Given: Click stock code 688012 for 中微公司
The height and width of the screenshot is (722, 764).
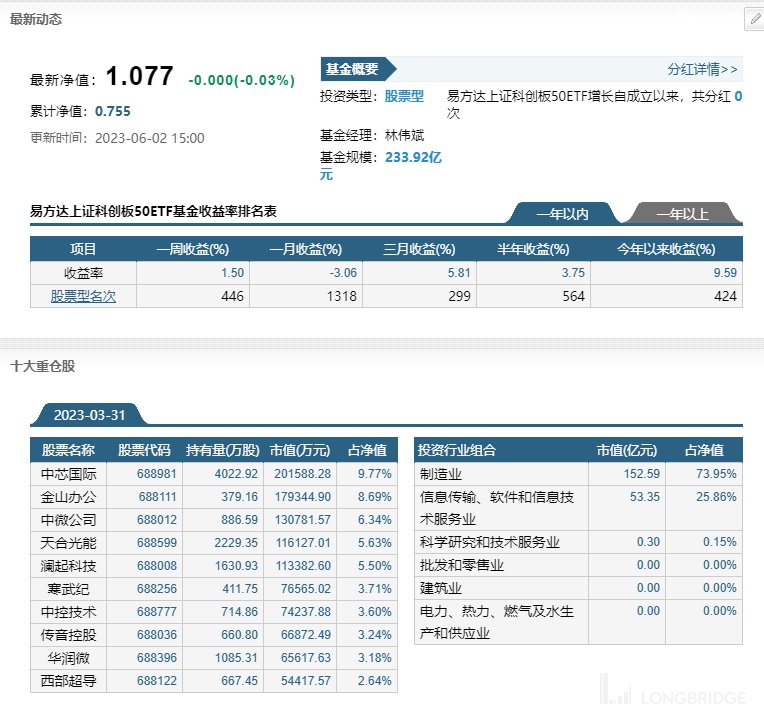Looking at the screenshot, I should coord(157,519).
